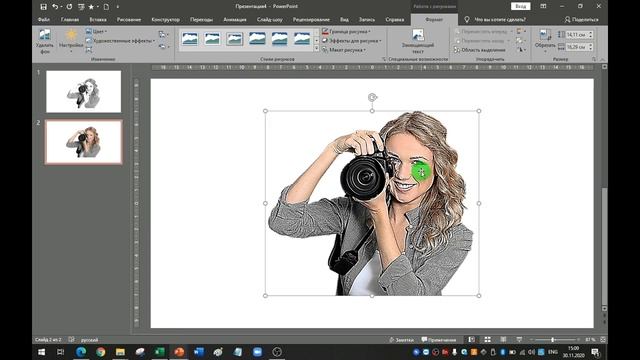Collapse the ribbon with the arrow

[x=602, y=60]
